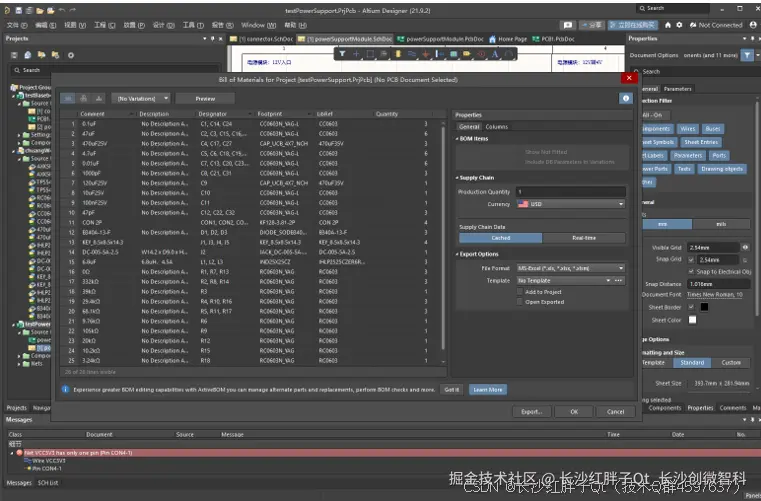Viewport: 761px width, 501px height.
Task: Open settings gear icon in top right
Action: 679,25
